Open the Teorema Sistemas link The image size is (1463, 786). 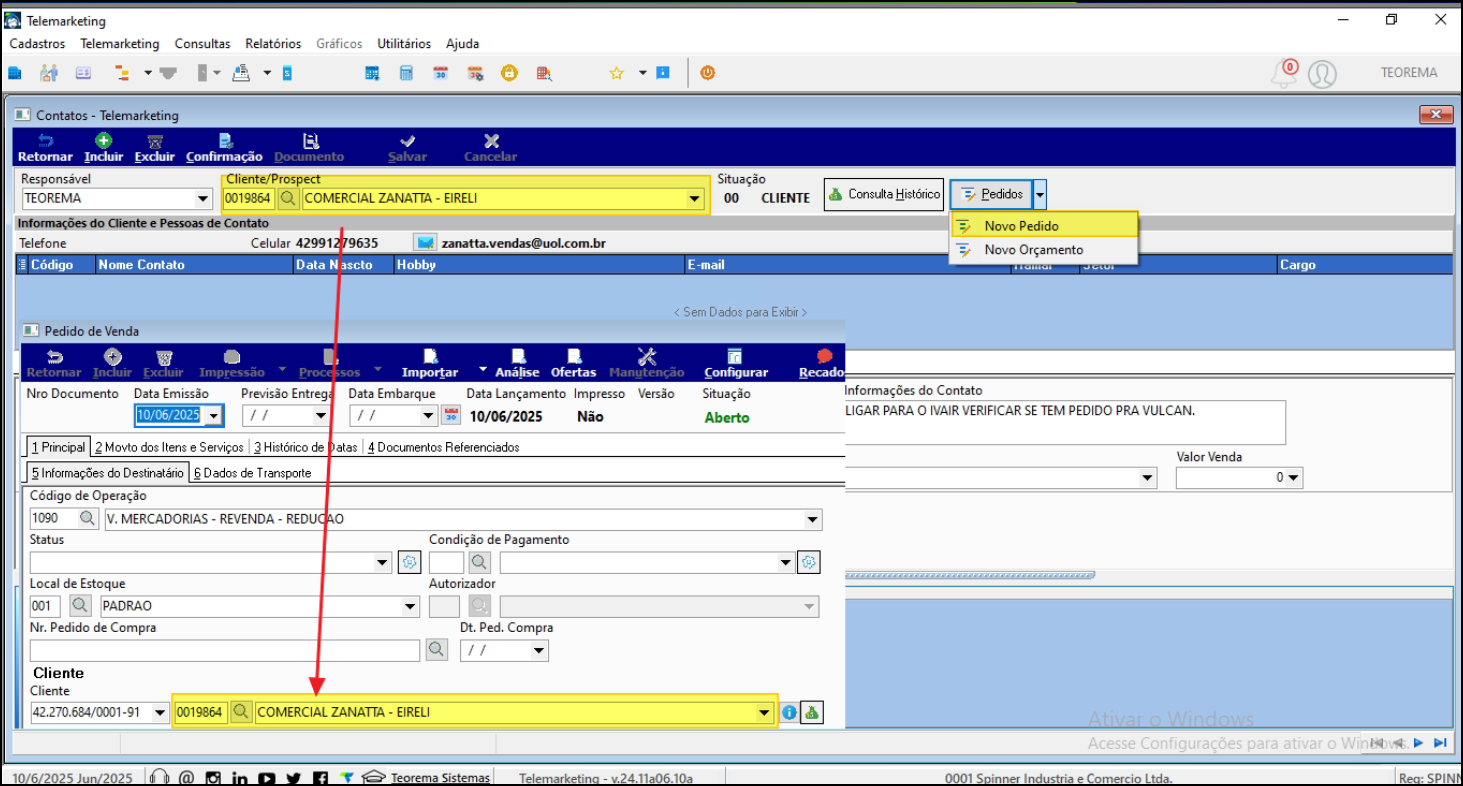tap(441, 778)
